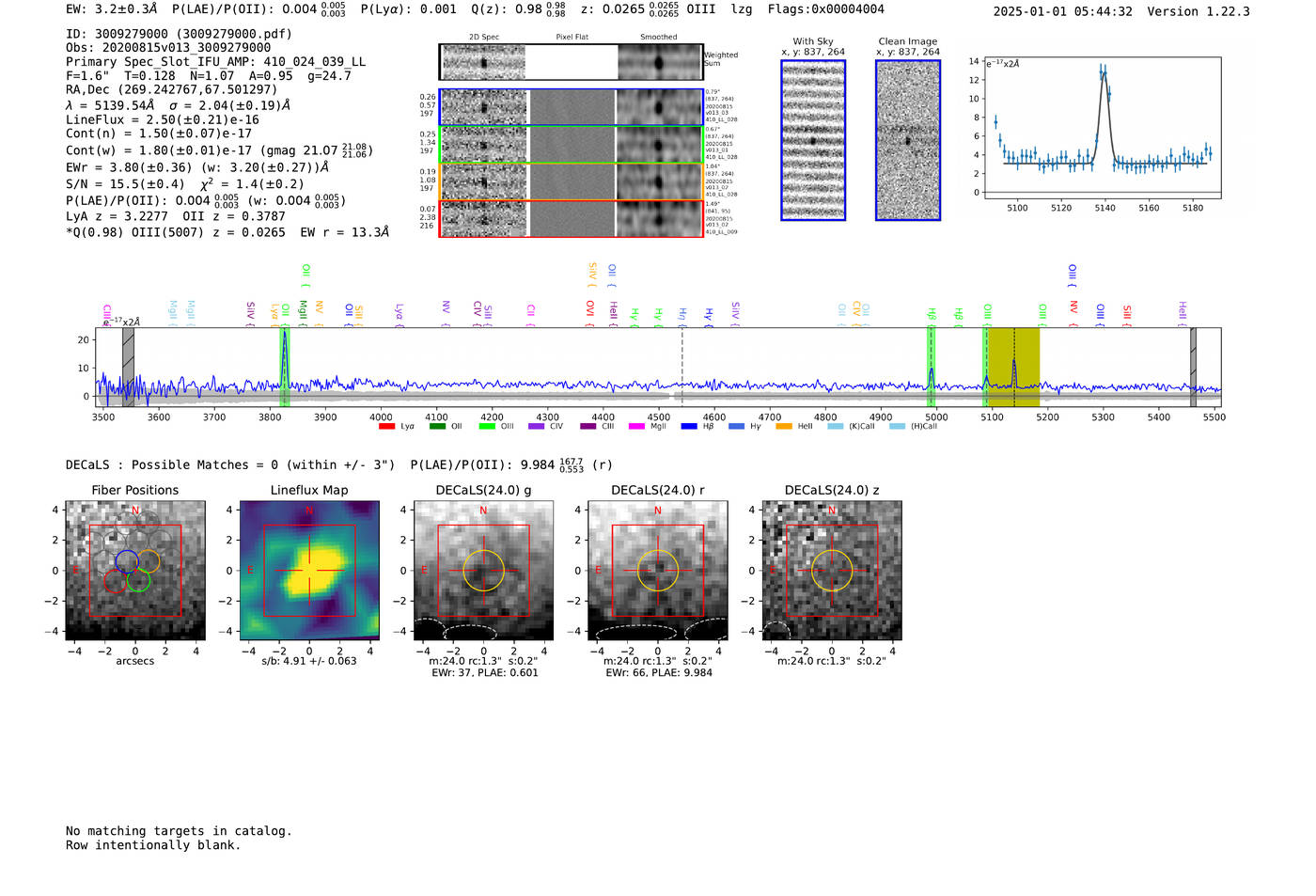
Task: Click the Smoothed column header
Action: (659, 38)
